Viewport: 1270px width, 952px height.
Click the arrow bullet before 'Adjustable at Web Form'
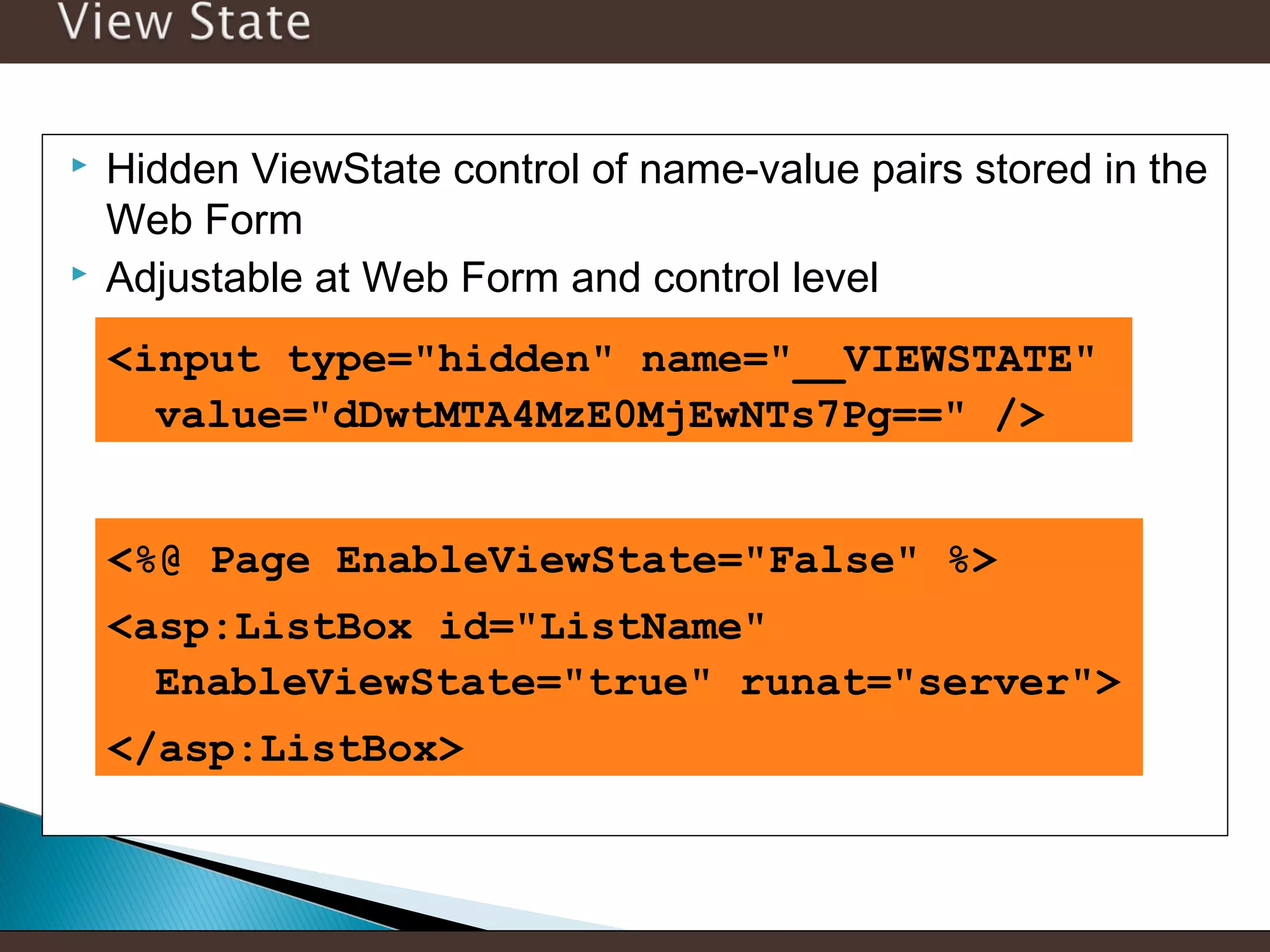[79, 273]
